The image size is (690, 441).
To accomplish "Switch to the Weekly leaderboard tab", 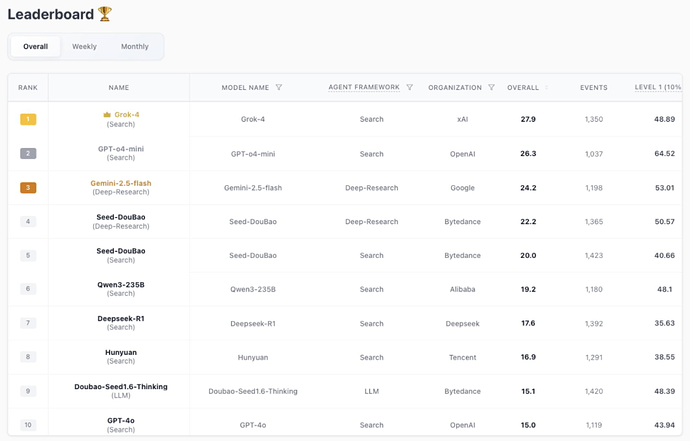I will click(84, 47).
